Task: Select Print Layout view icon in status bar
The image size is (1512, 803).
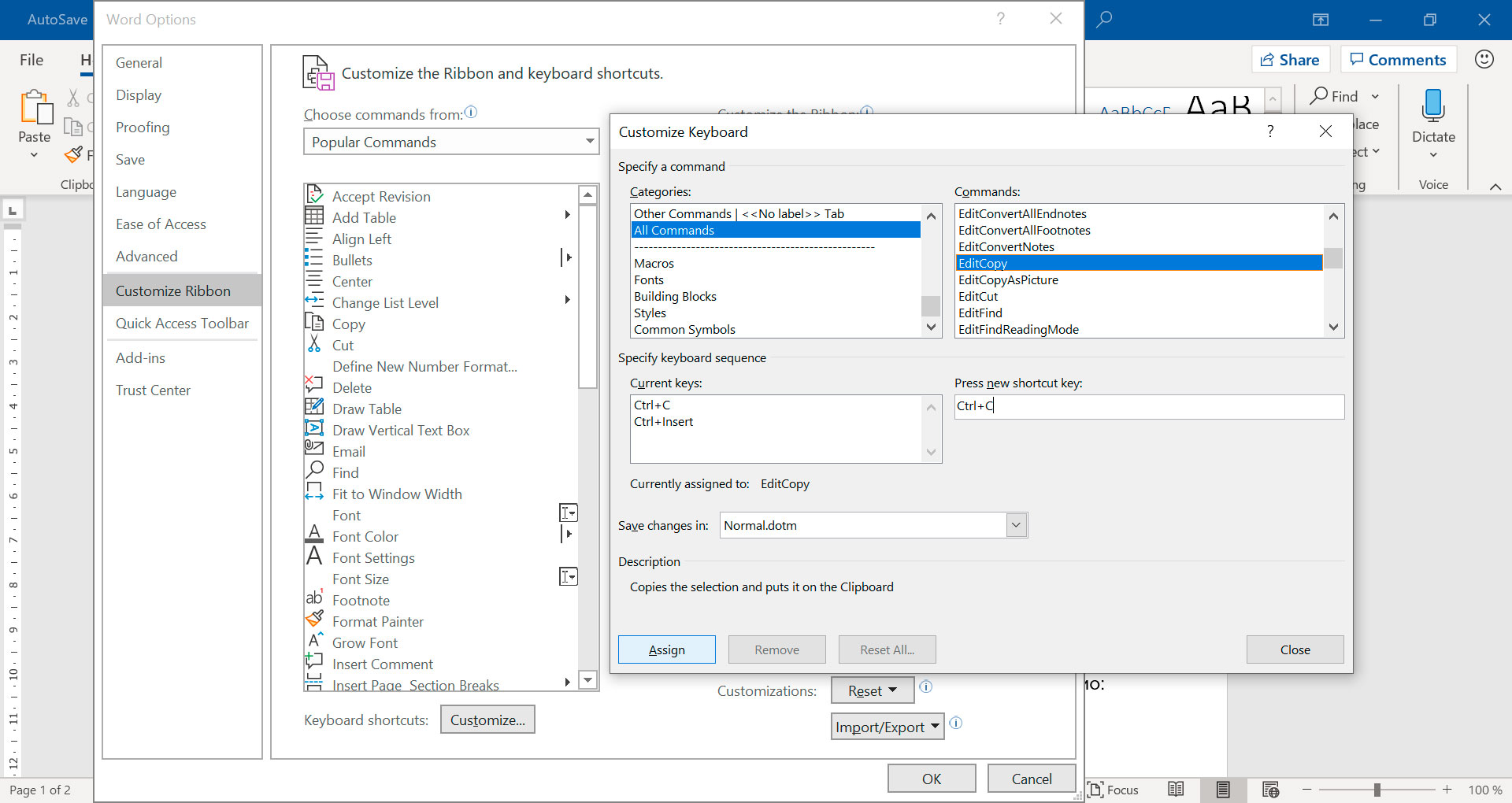Action: coord(1223,790)
